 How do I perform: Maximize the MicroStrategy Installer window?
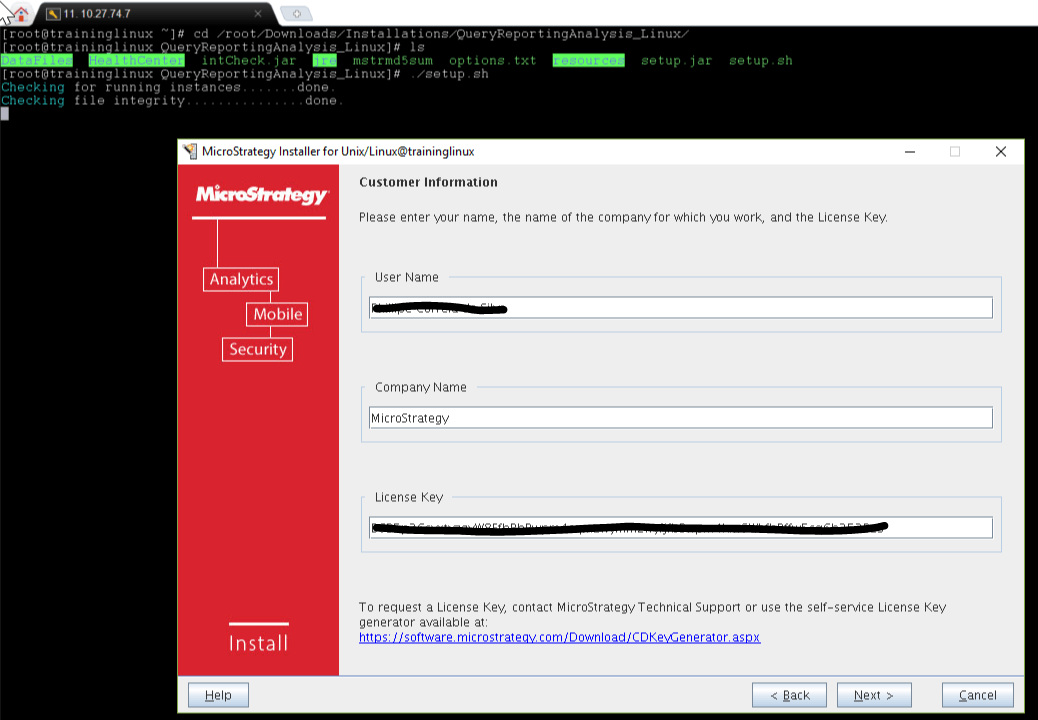click(x=955, y=152)
